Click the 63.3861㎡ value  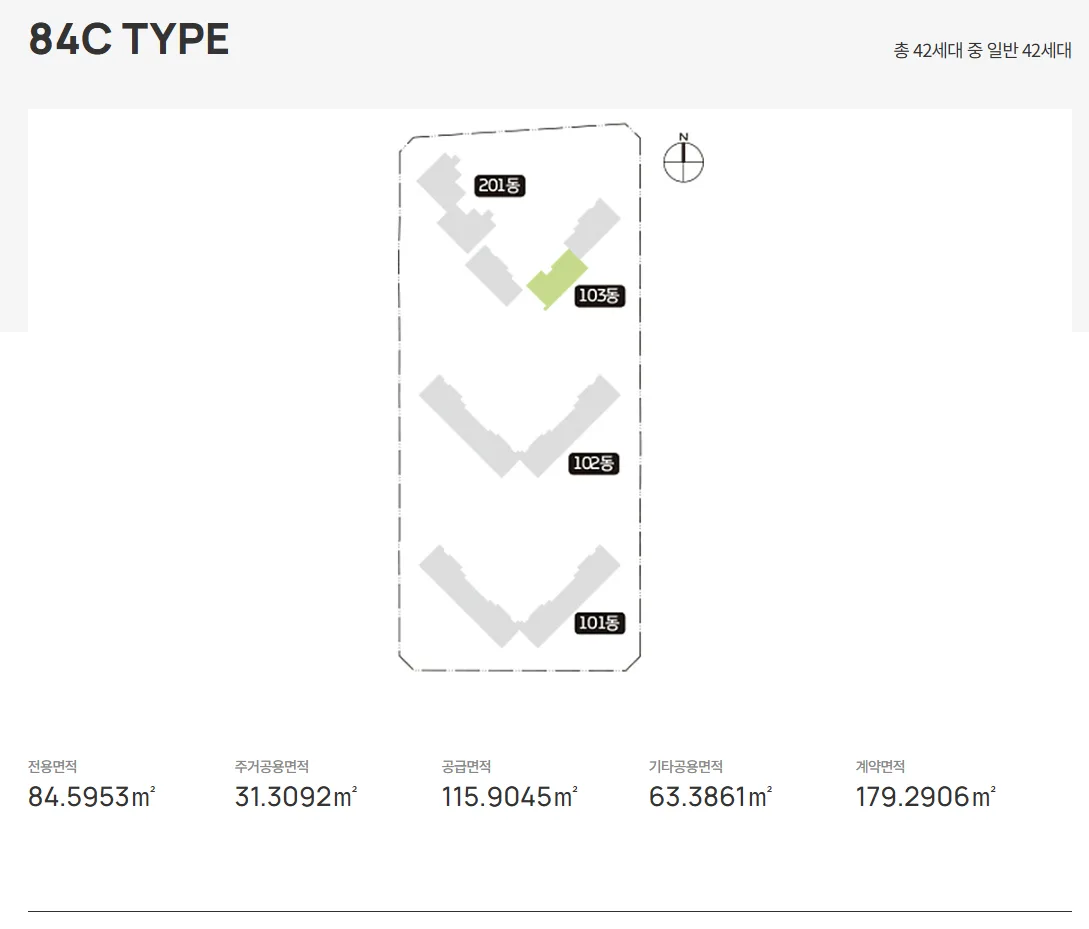(710, 797)
